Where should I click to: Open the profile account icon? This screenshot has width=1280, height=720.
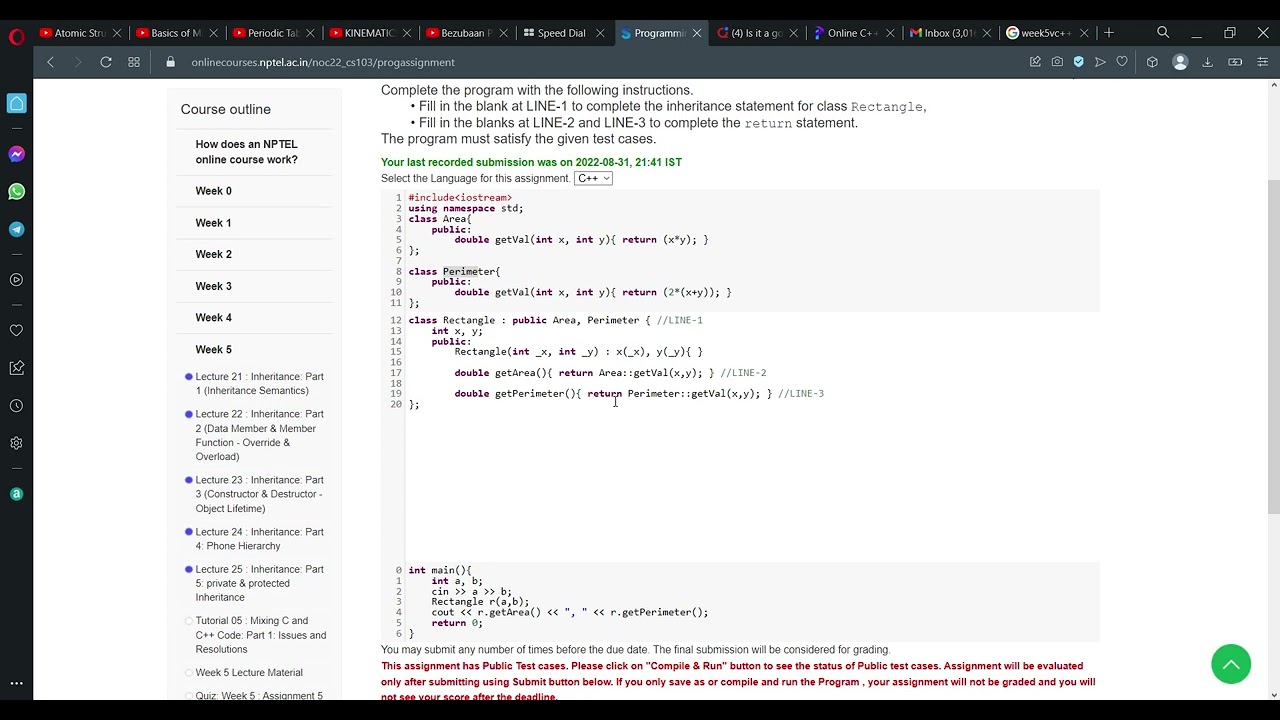click(x=1180, y=62)
